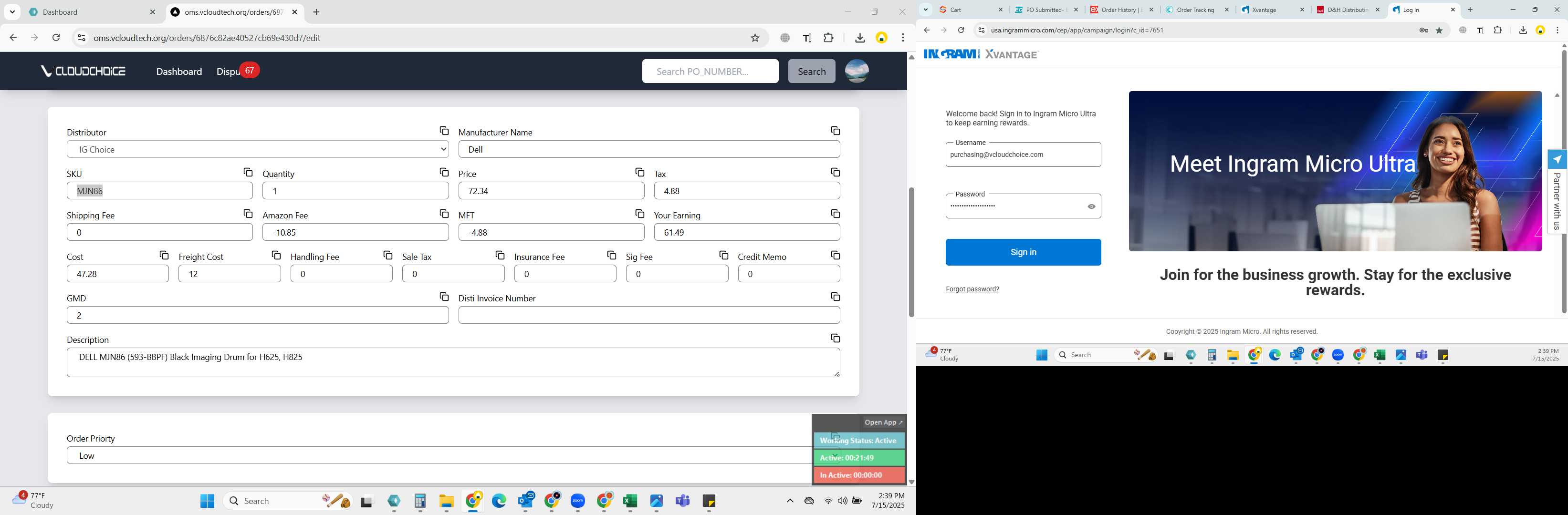Copy the Description text
Image resolution: width=1568 pixels, height=515 pixels.
click(835, 338)
